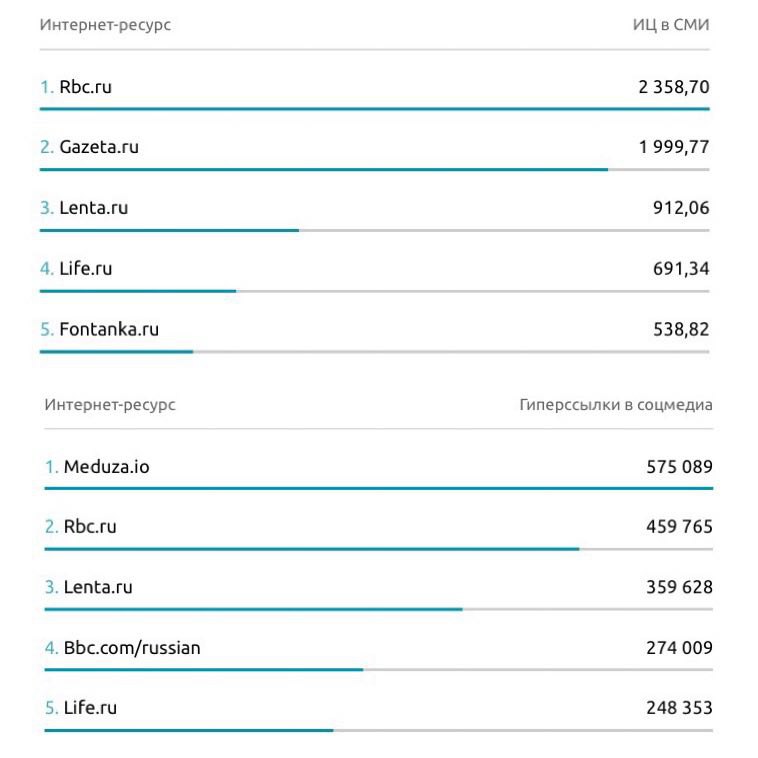Click Lenta.ru in the Гиперссылки в соцмедиа table
The width and height of the screenshot is (758, 758).
[x=97, y=587]
